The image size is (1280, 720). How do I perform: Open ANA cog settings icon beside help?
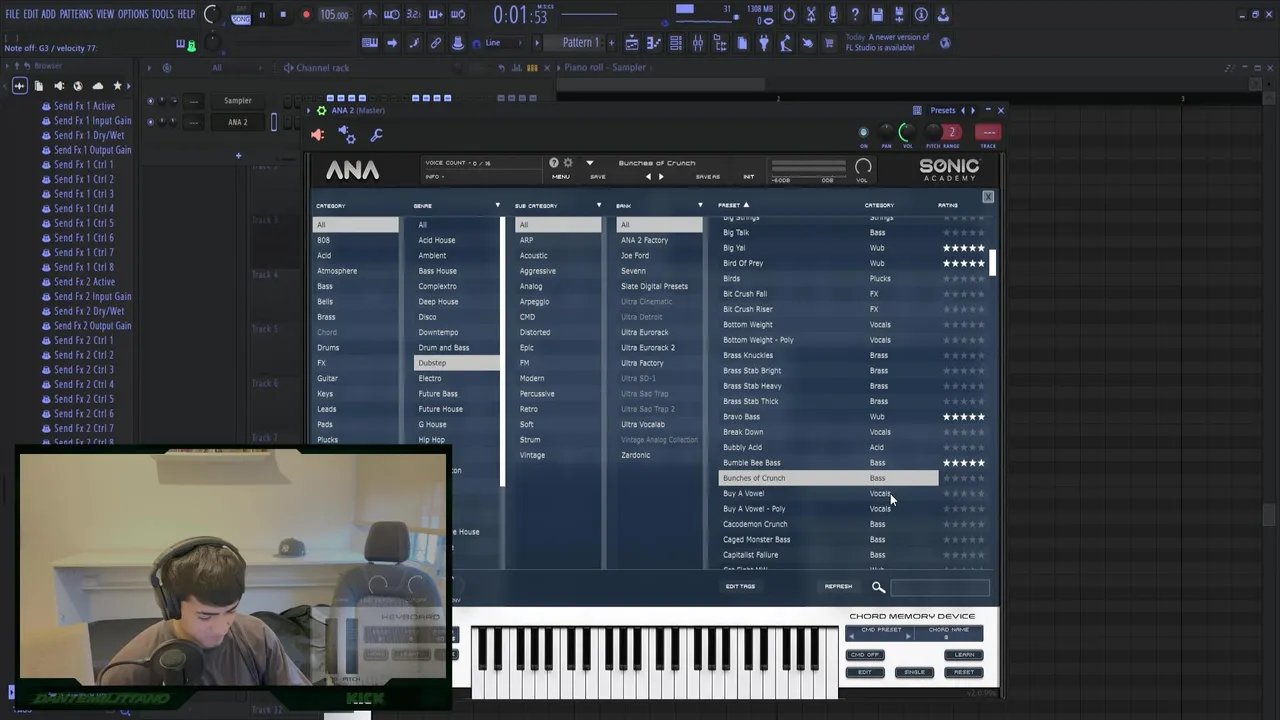pyautogui.click(x=568, y=163)
